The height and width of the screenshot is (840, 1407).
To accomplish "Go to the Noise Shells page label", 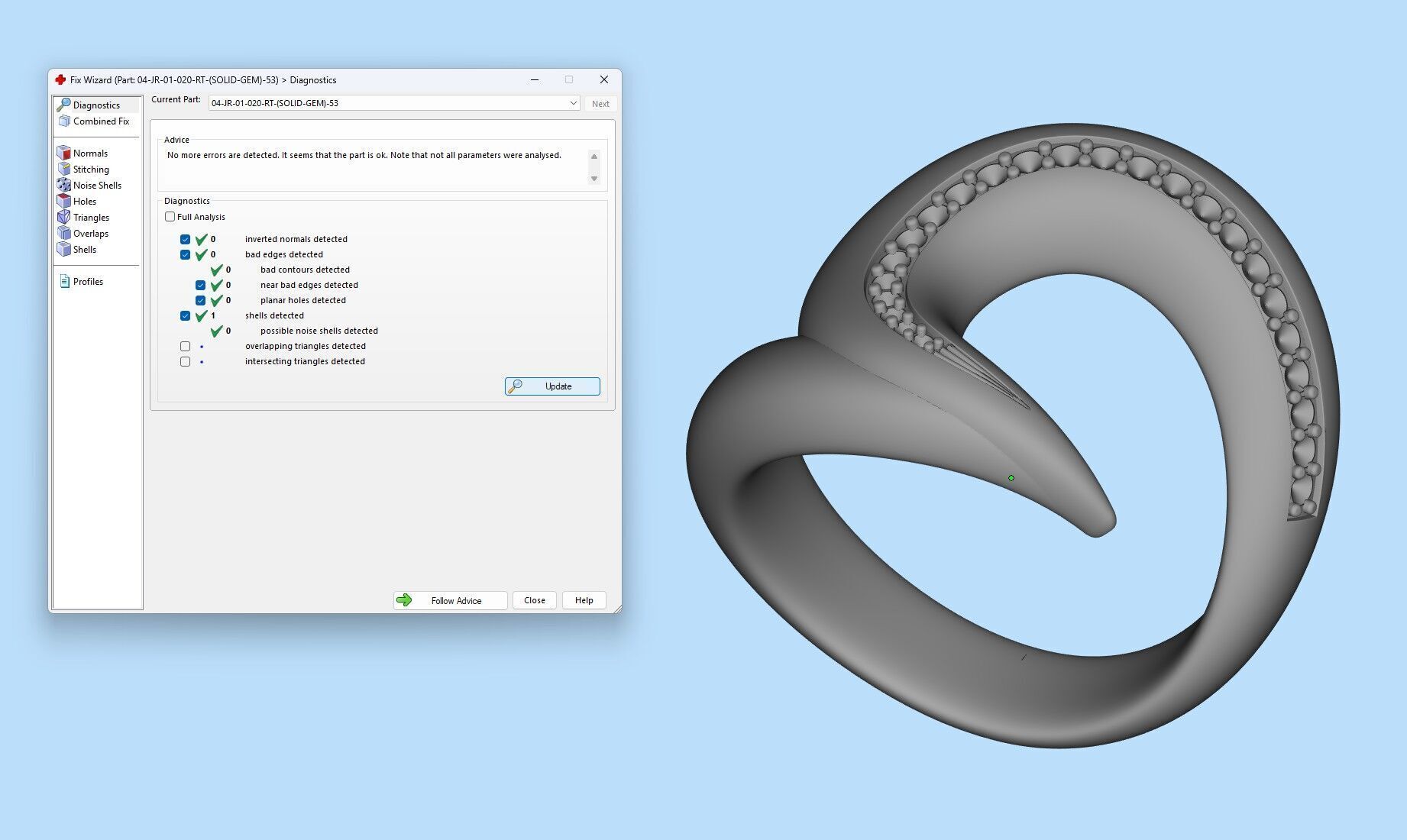I will pos(97,186).
